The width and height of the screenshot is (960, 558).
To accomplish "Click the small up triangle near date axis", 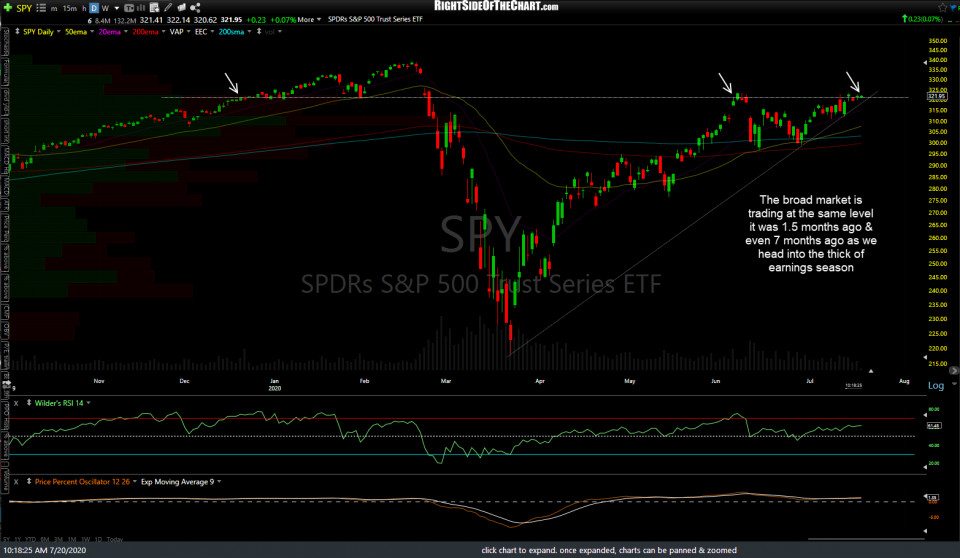I will click(871, 371).
